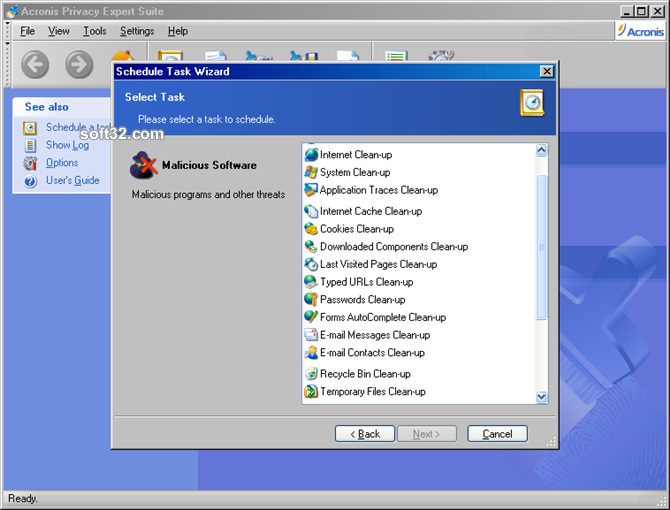Select Downloaded Components Clean-up task
Image resolution: width=670 pixels, height=510 pixels.
pyautogui.click(x=394, y=246)
